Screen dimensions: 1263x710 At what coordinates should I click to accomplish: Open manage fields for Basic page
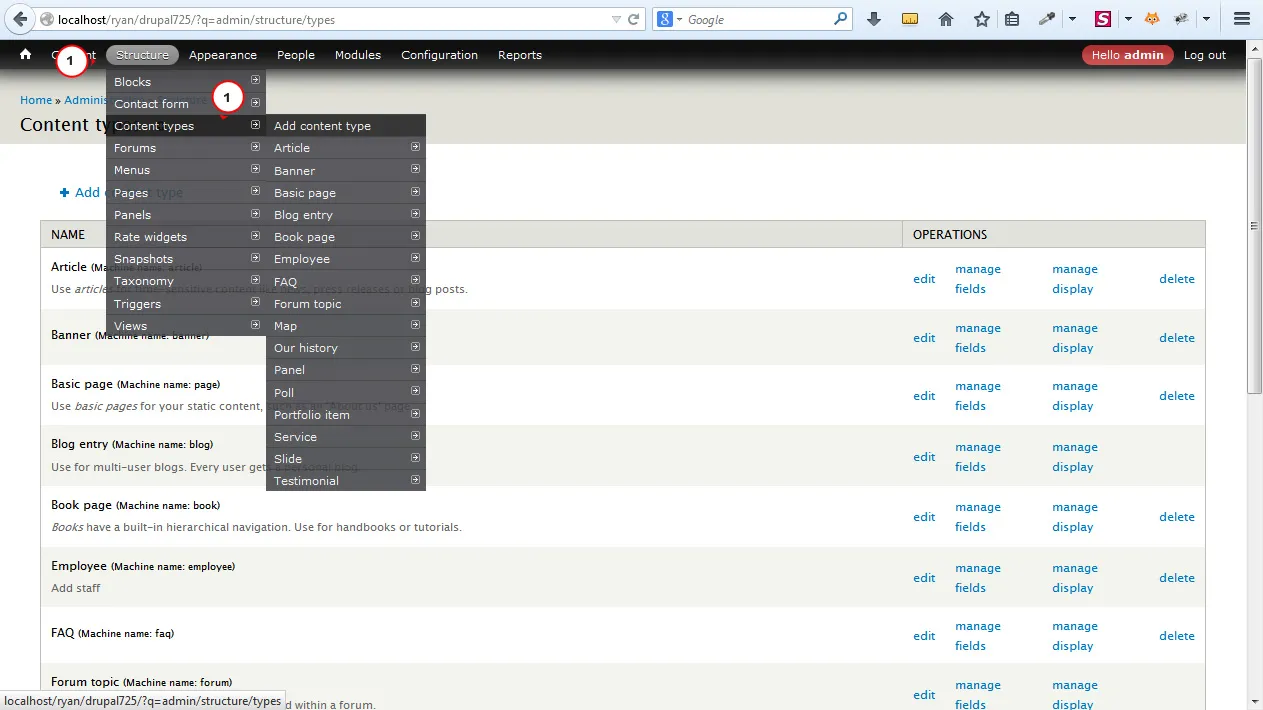tap(978, 396)
